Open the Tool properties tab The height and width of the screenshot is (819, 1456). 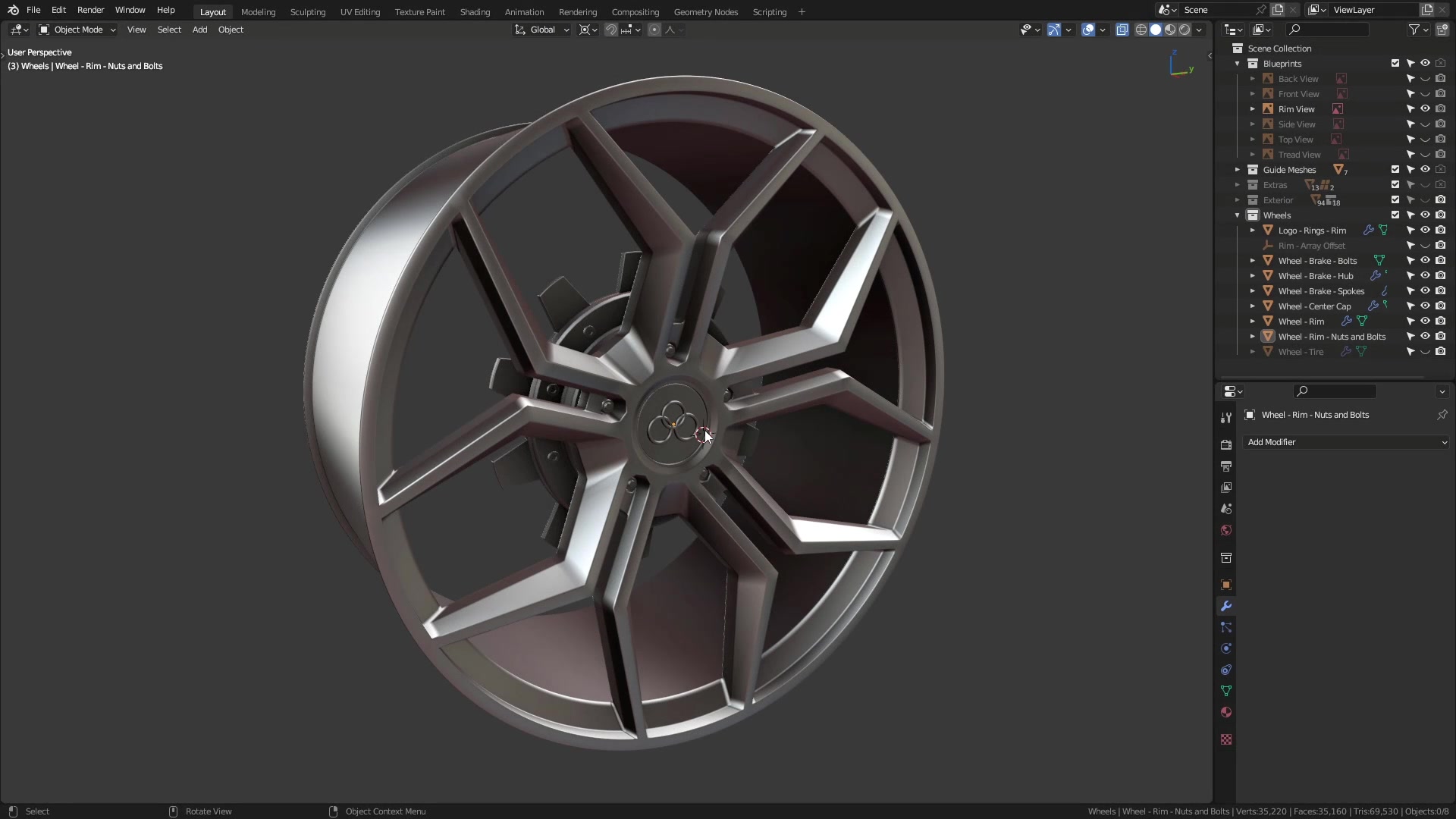[1225, 418]
